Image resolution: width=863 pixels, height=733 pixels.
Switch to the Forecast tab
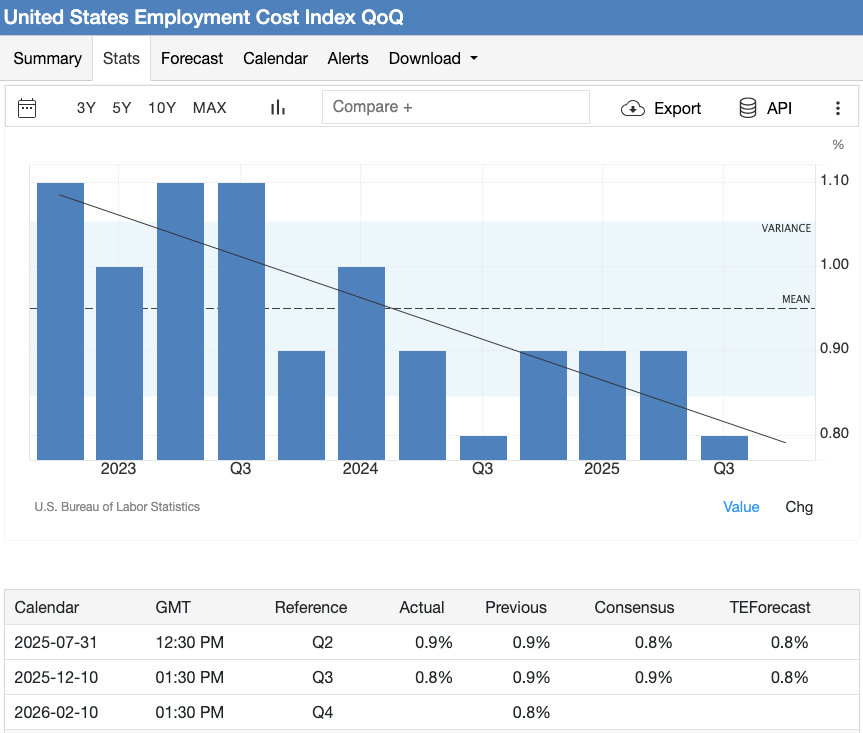point(192,58)
